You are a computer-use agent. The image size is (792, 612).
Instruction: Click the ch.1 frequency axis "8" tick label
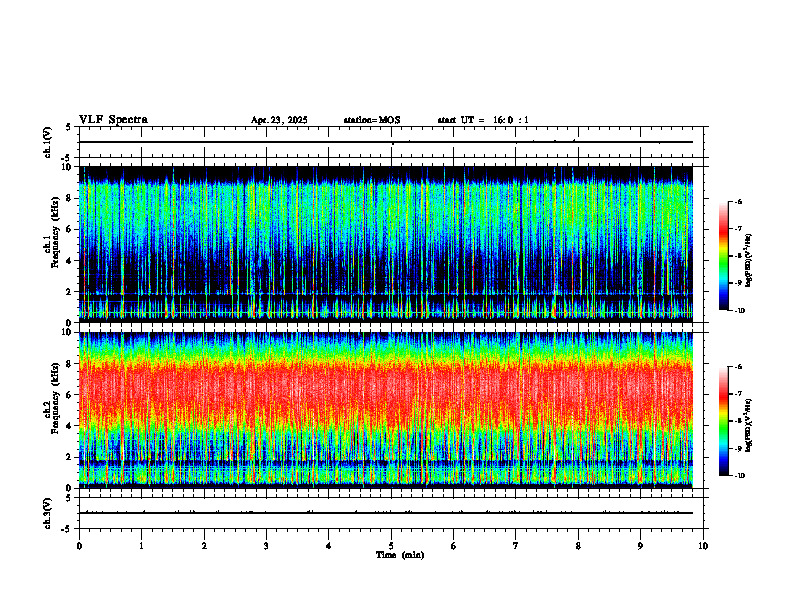point(69,198)
